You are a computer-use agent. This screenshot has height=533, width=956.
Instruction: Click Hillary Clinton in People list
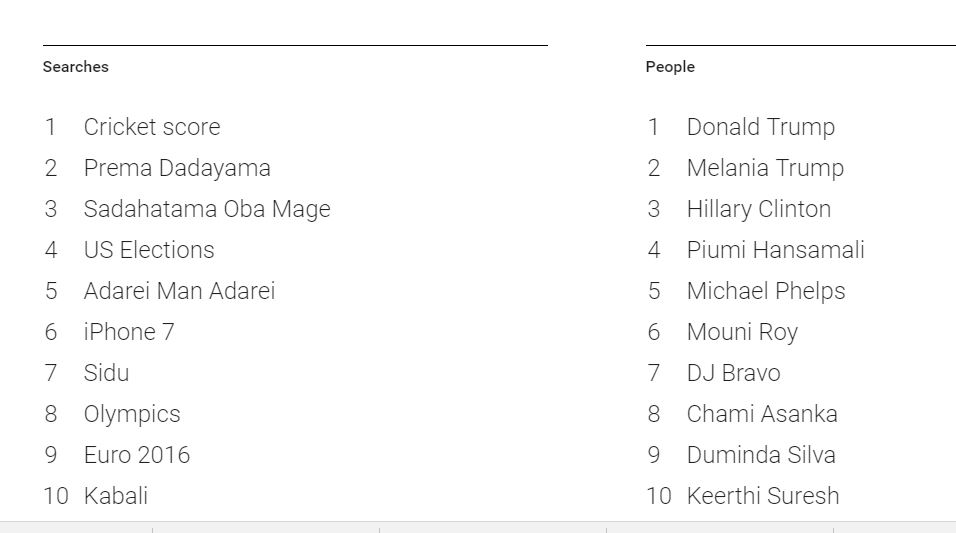758,209
